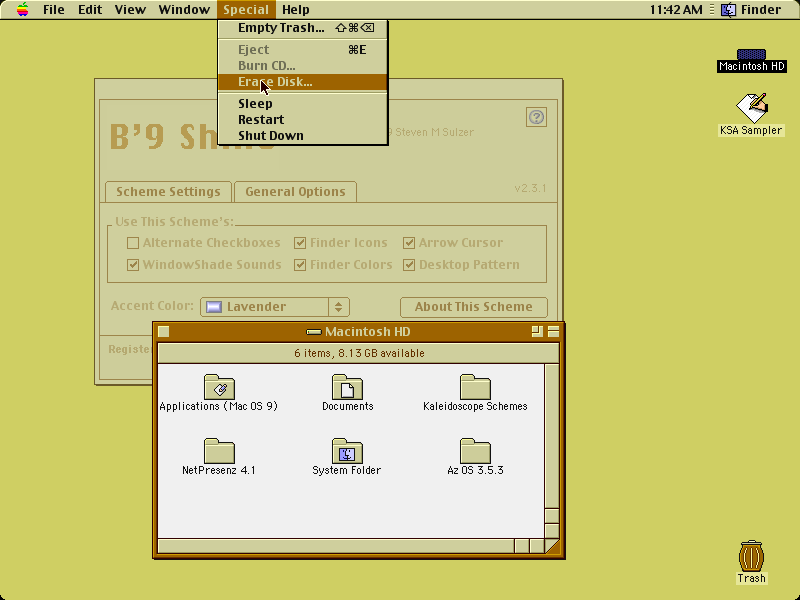Image resolution: width=800 pixels, height=600 pixels.
Task: Toggle the Finder Colors checkbox
Action: tap(300, 265)
